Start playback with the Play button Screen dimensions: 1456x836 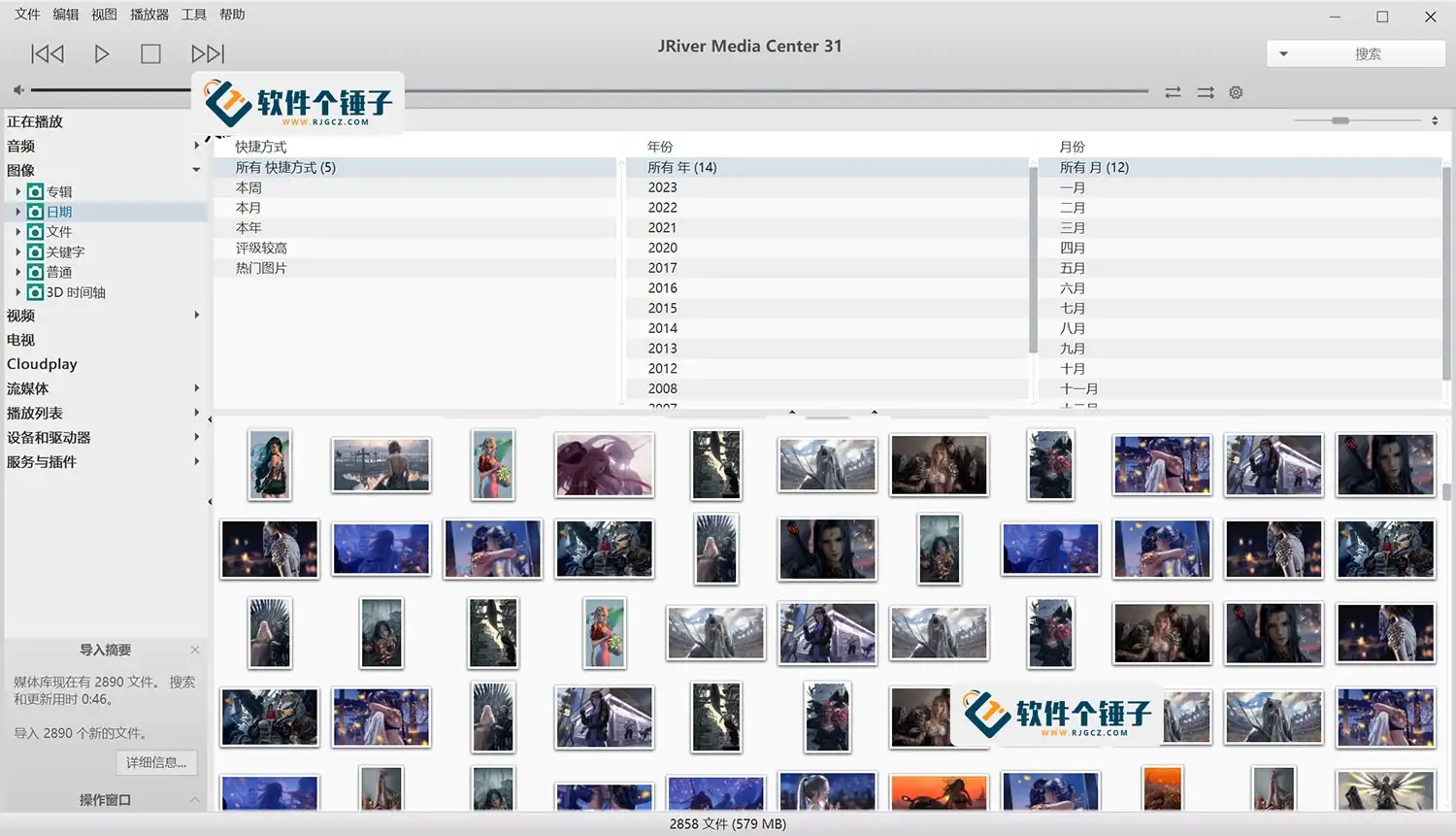[101, 53]
